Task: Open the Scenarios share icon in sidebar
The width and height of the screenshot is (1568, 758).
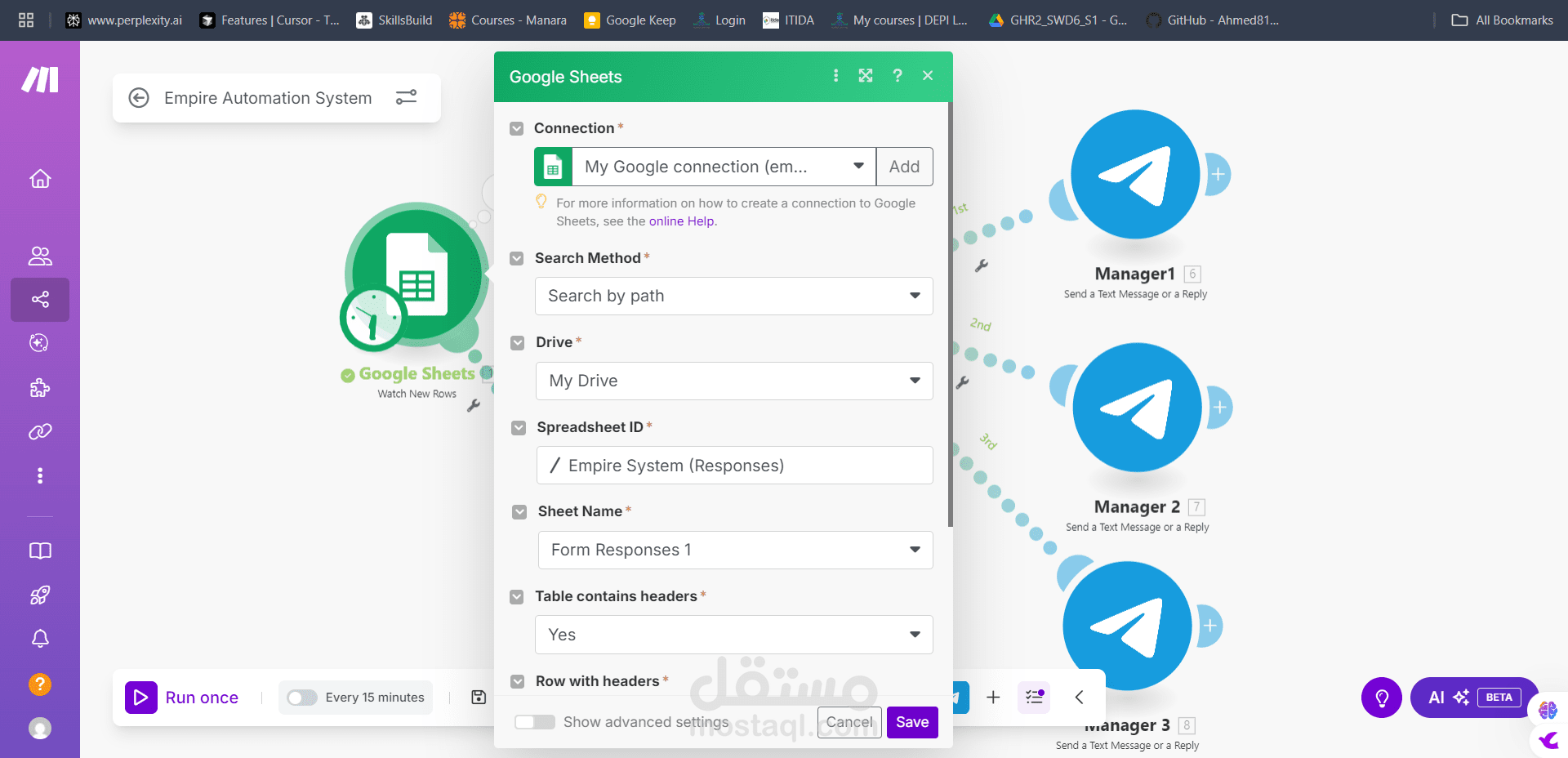Action: click(40, 299)
